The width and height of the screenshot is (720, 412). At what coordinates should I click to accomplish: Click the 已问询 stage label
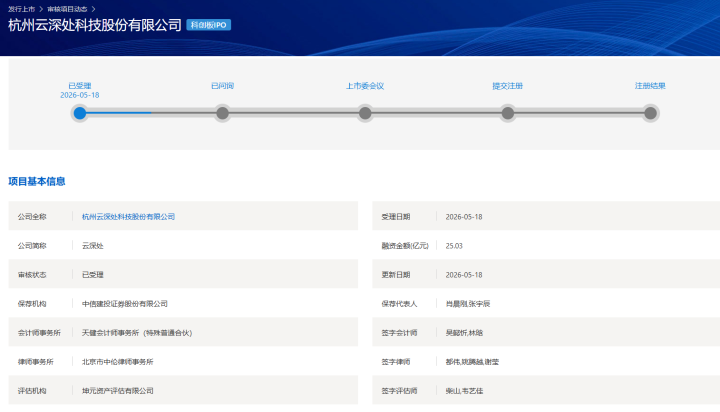tap(222, 86)
